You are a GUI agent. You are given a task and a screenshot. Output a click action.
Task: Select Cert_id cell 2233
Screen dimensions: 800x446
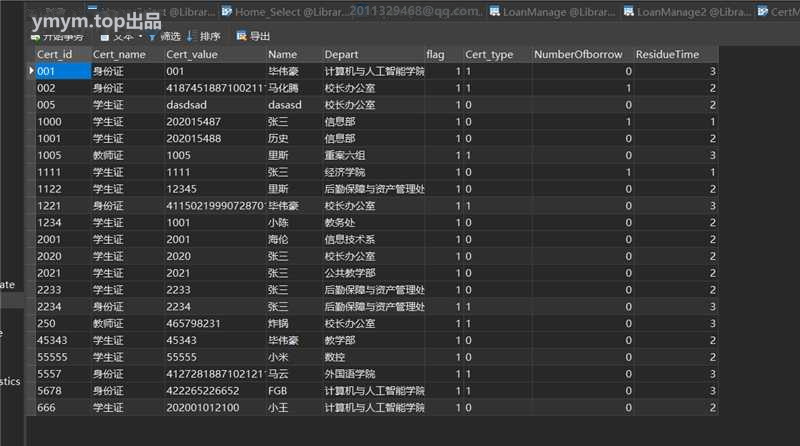click(63, 290)
